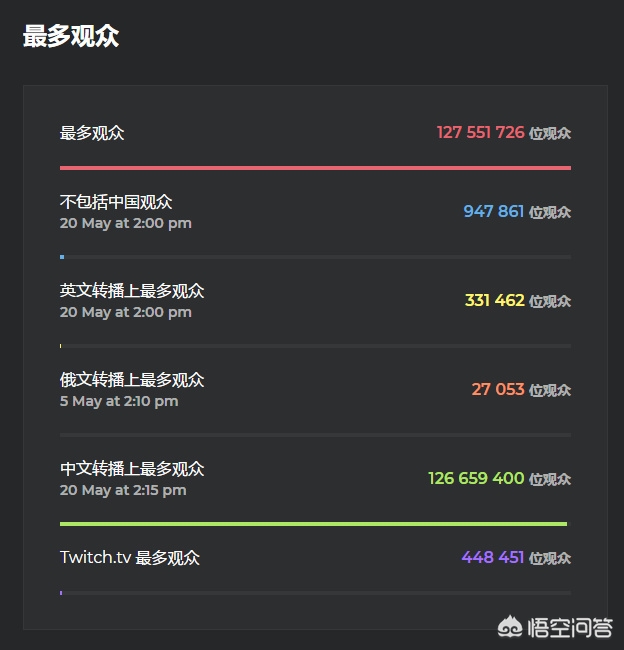This screenshot has height=650, width=624.
Task: Select the 331 462 yellow viewer count
Action: click(x=494, y=301)
